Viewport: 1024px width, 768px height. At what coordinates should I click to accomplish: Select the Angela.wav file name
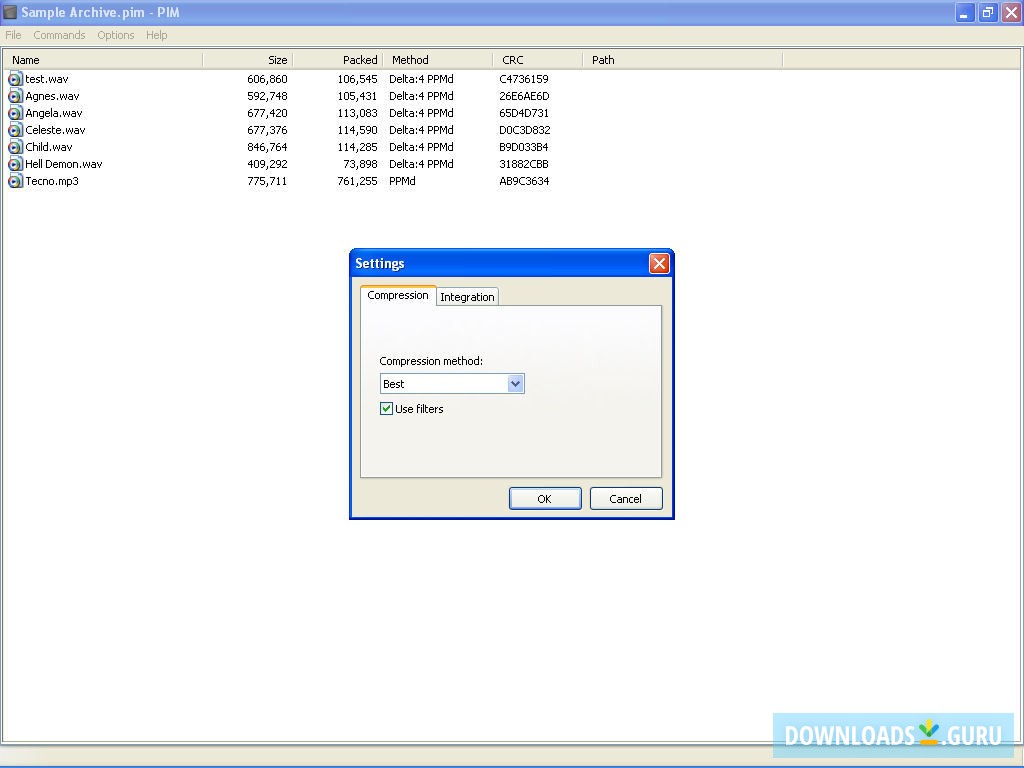click(x=54, y=113)
